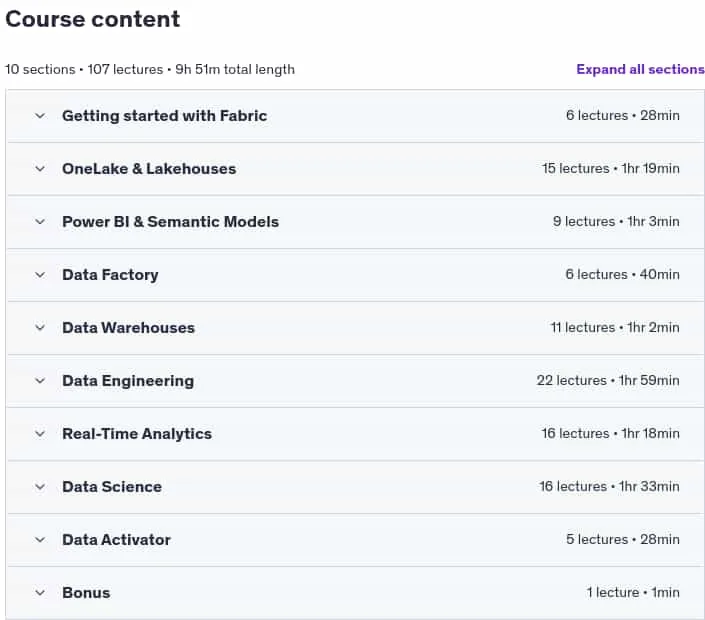Click the Bonus 1 lecture duration text
705x620 pixels.
click(633, 593)
